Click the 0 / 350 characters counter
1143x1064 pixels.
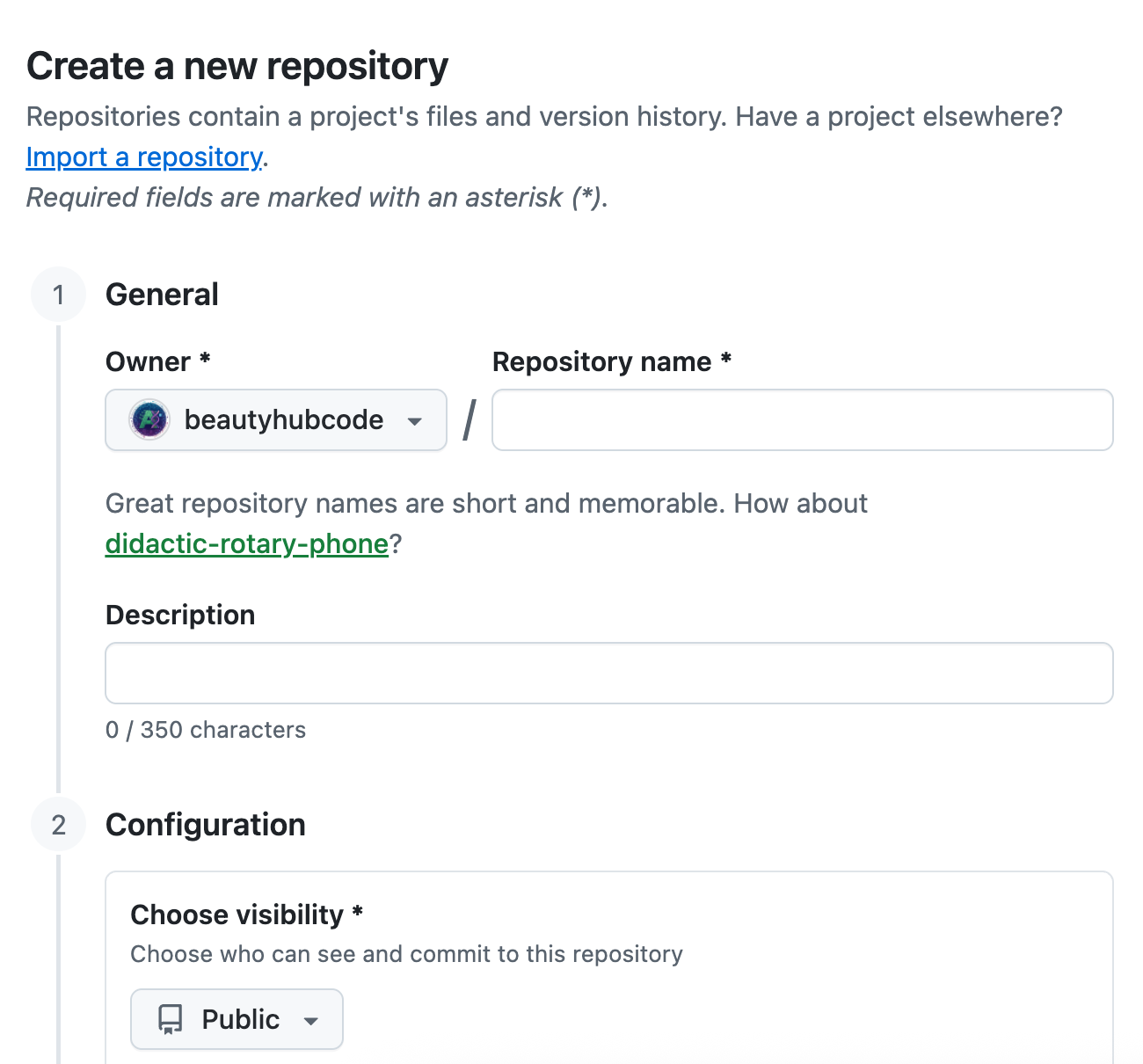(206, 729)
